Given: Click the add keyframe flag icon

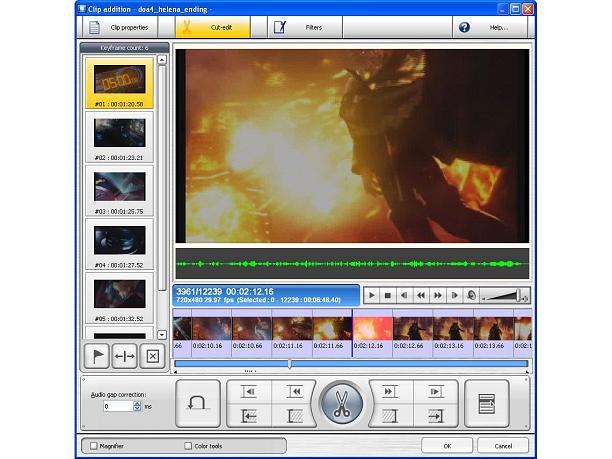Looking at the screenshot, I should pyautogui.click(x=97, y=356).
